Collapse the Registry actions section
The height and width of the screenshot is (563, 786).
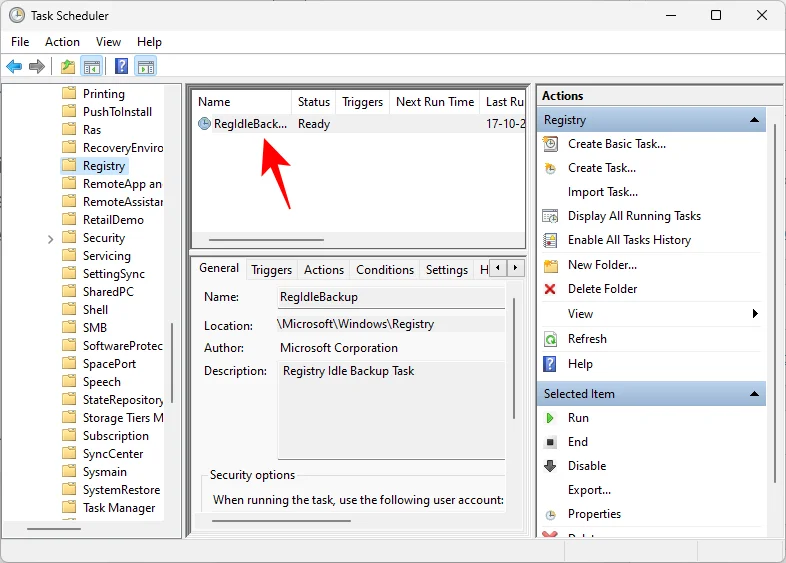click(x=755, y=120)
